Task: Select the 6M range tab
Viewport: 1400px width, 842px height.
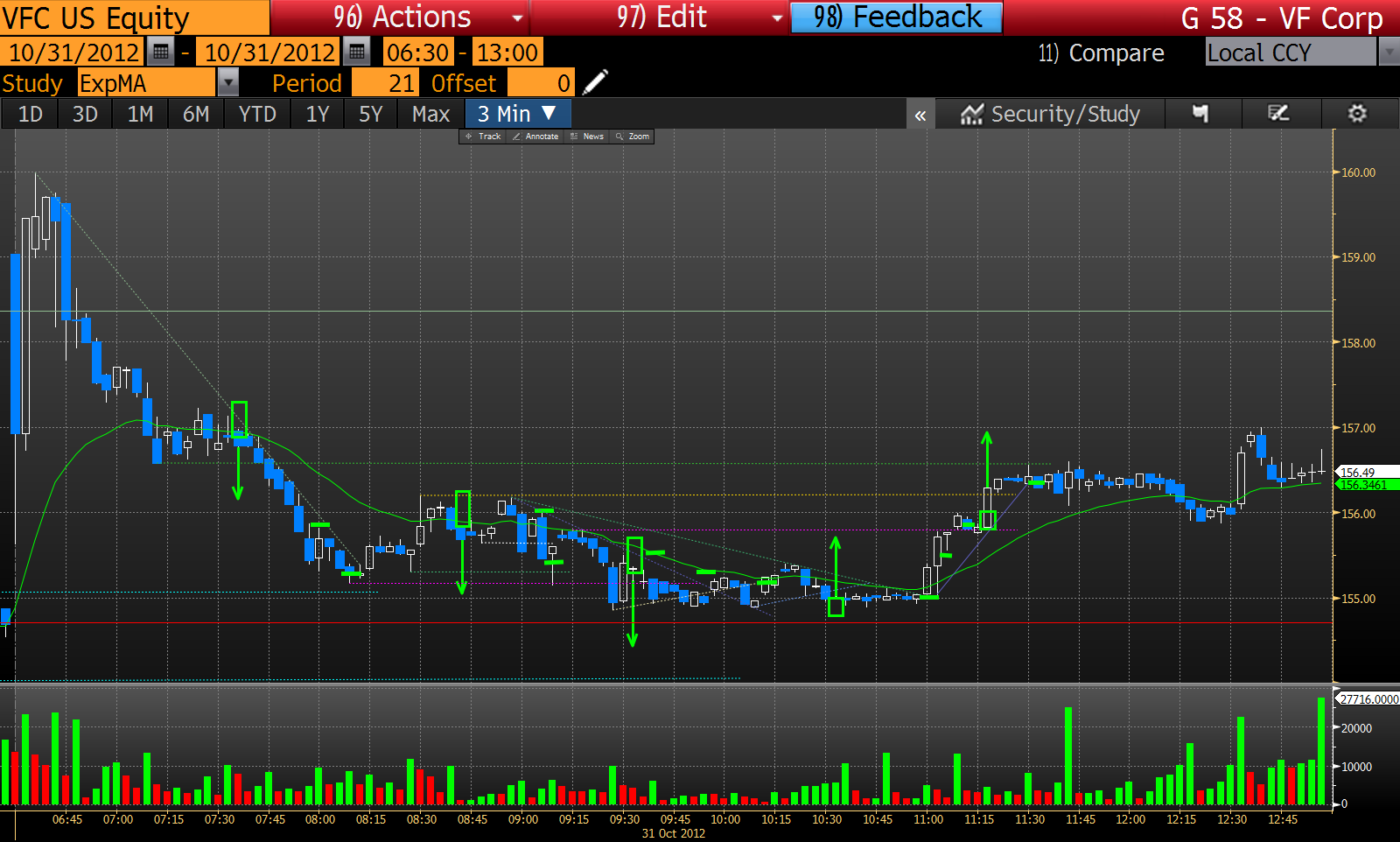Action: (196, 114)
